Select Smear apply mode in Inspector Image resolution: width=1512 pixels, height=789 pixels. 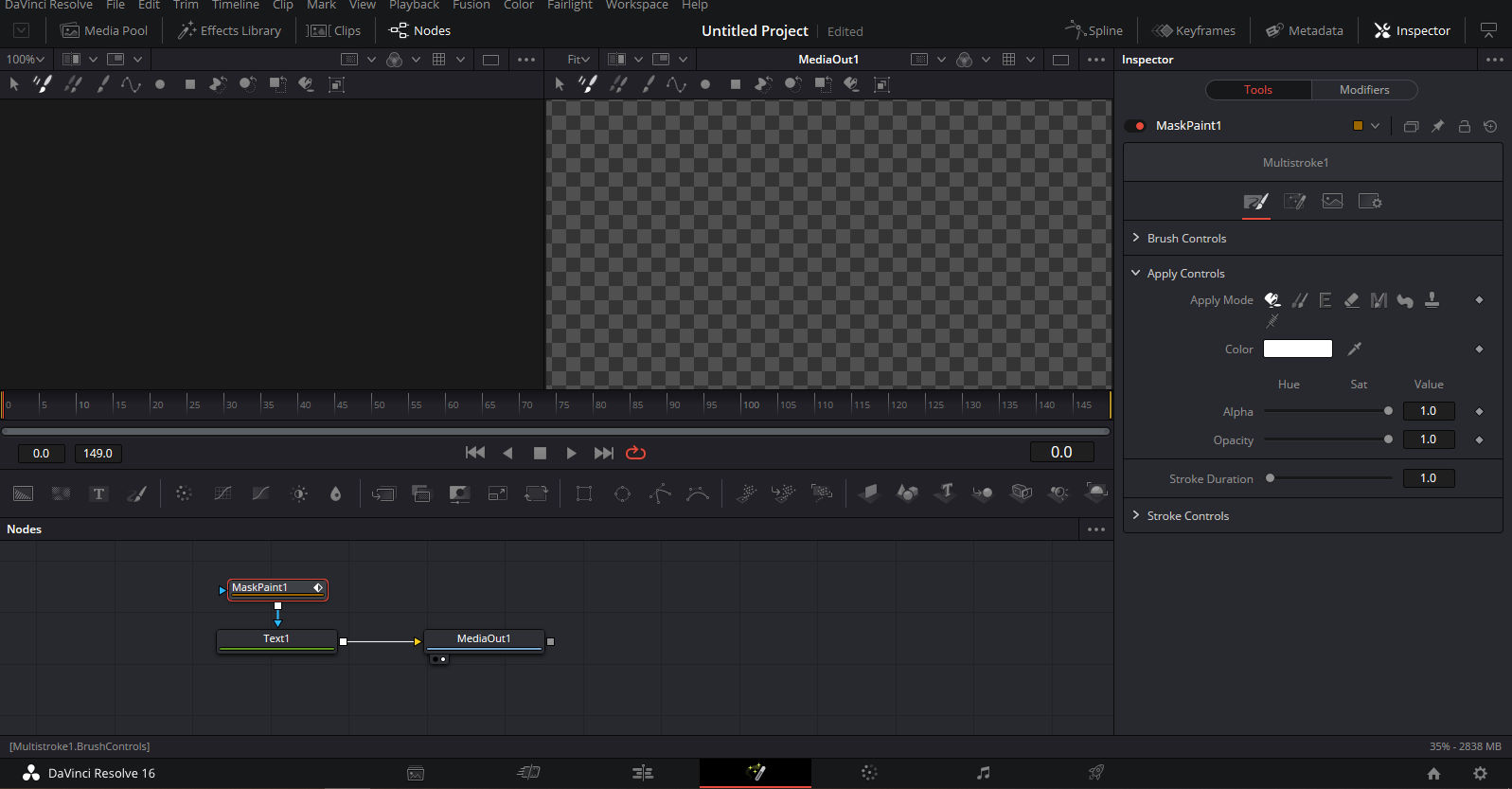(x=1405, y=300)
